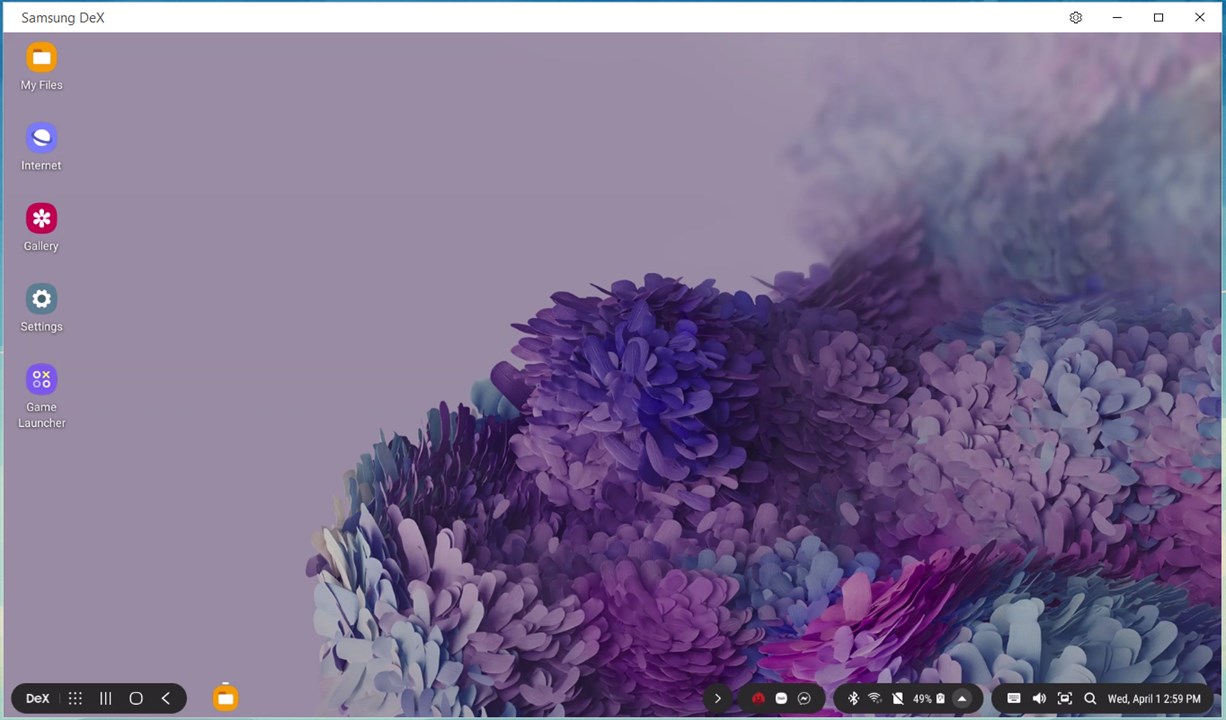Open Samsung DeX window settings gear
The width and height of the screenshot is (1226, 720).
pos(1076,17)
